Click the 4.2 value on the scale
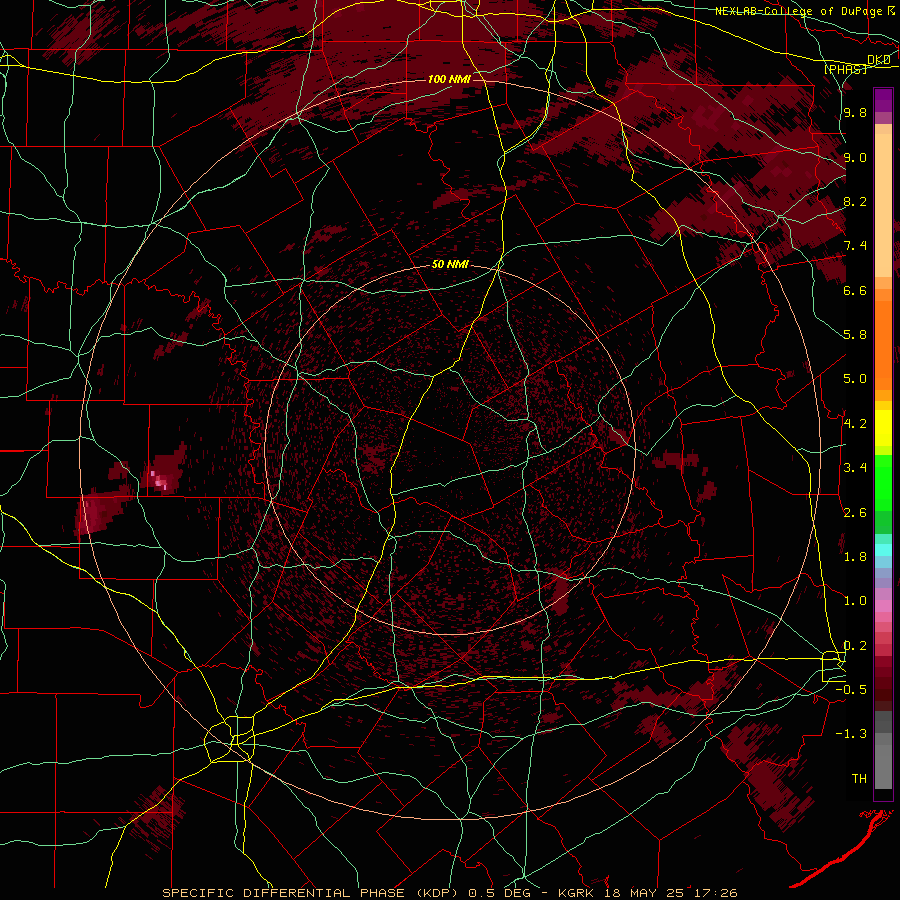The width and height of the screenshot is (900, 900). pos(855,424)
